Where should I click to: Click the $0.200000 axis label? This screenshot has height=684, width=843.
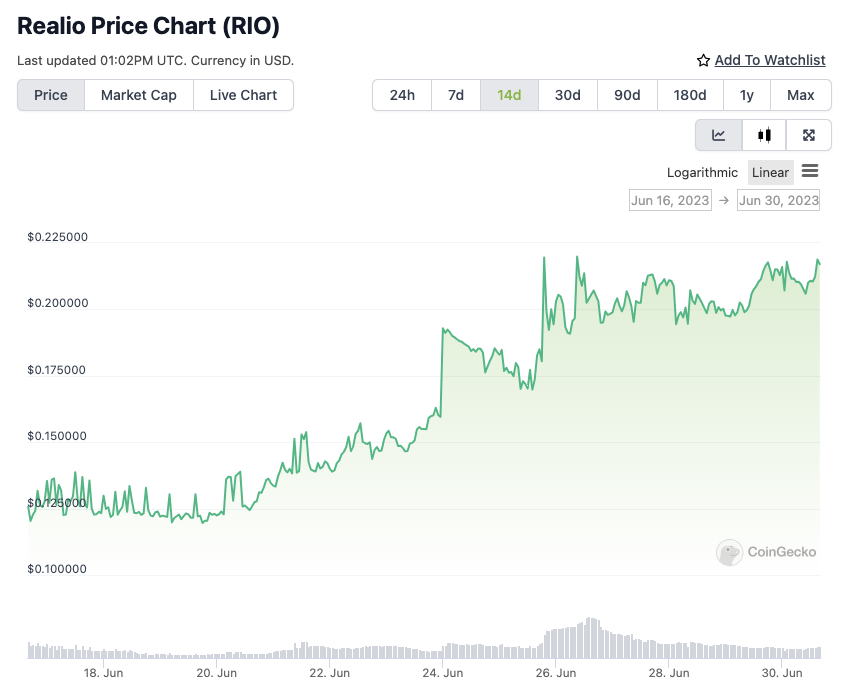click(58, 303)
